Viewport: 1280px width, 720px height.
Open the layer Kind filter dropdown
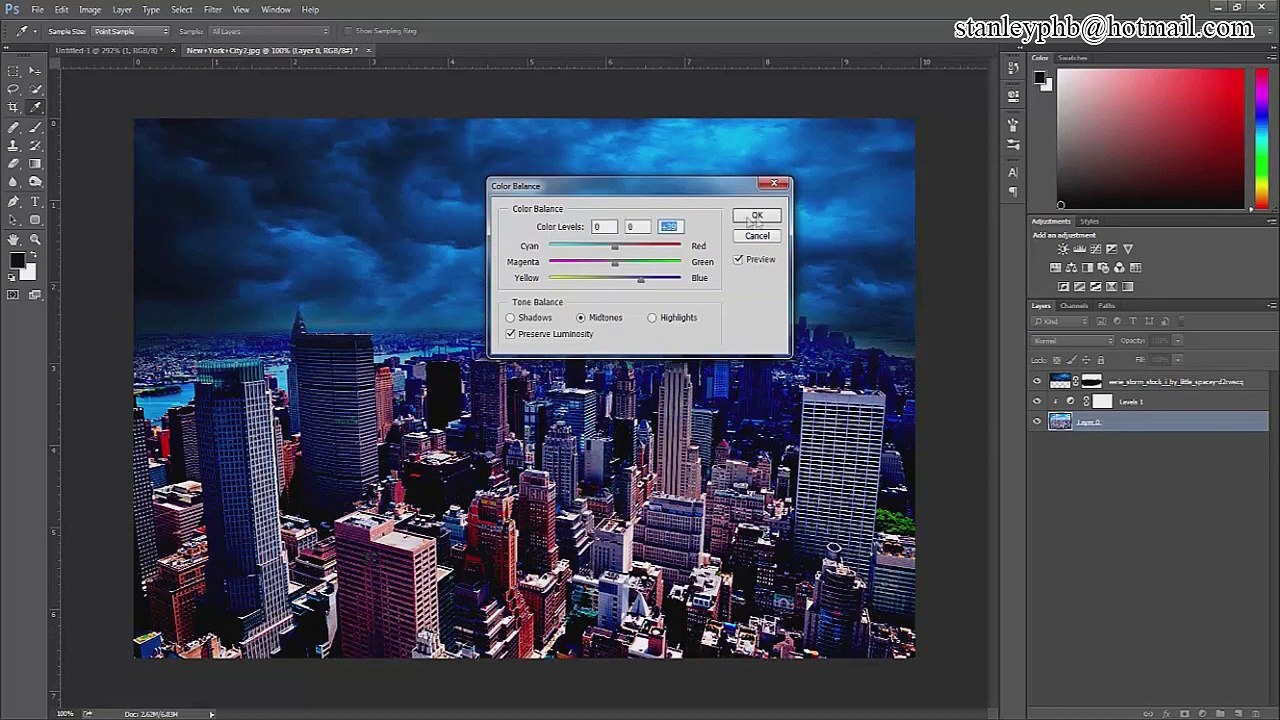[x=1060, y=321]
